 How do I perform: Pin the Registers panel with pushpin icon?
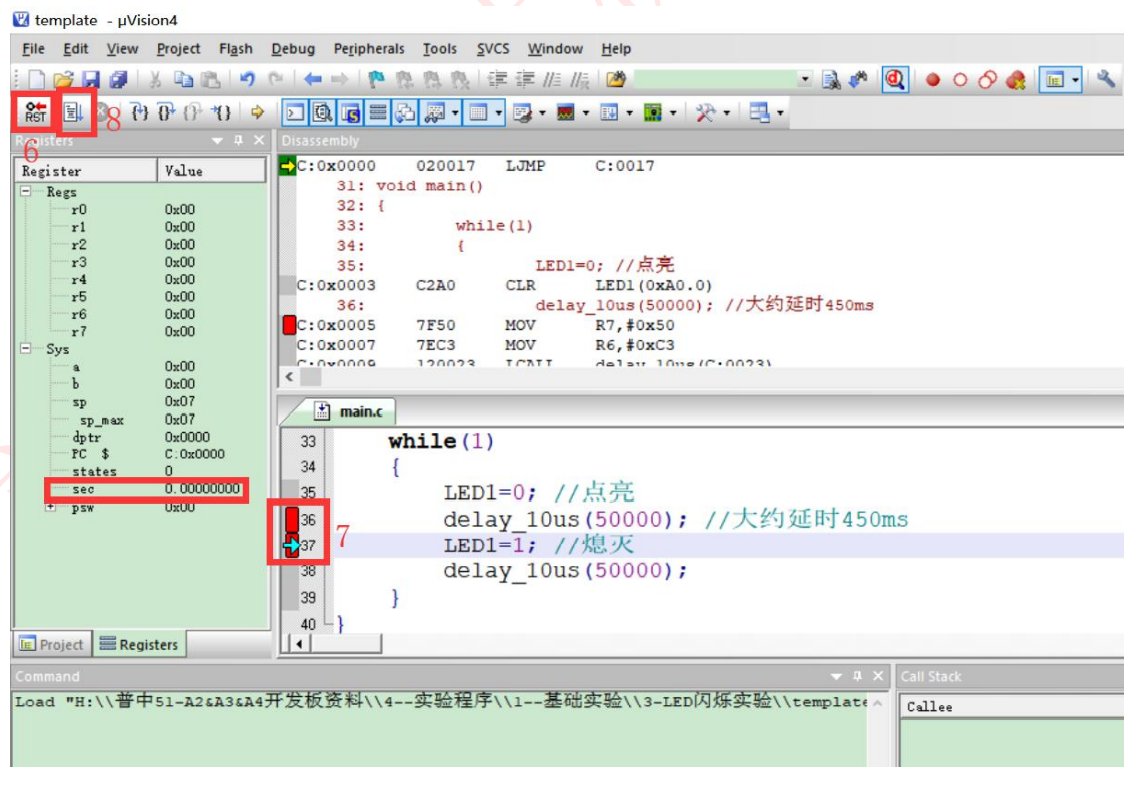238,142
